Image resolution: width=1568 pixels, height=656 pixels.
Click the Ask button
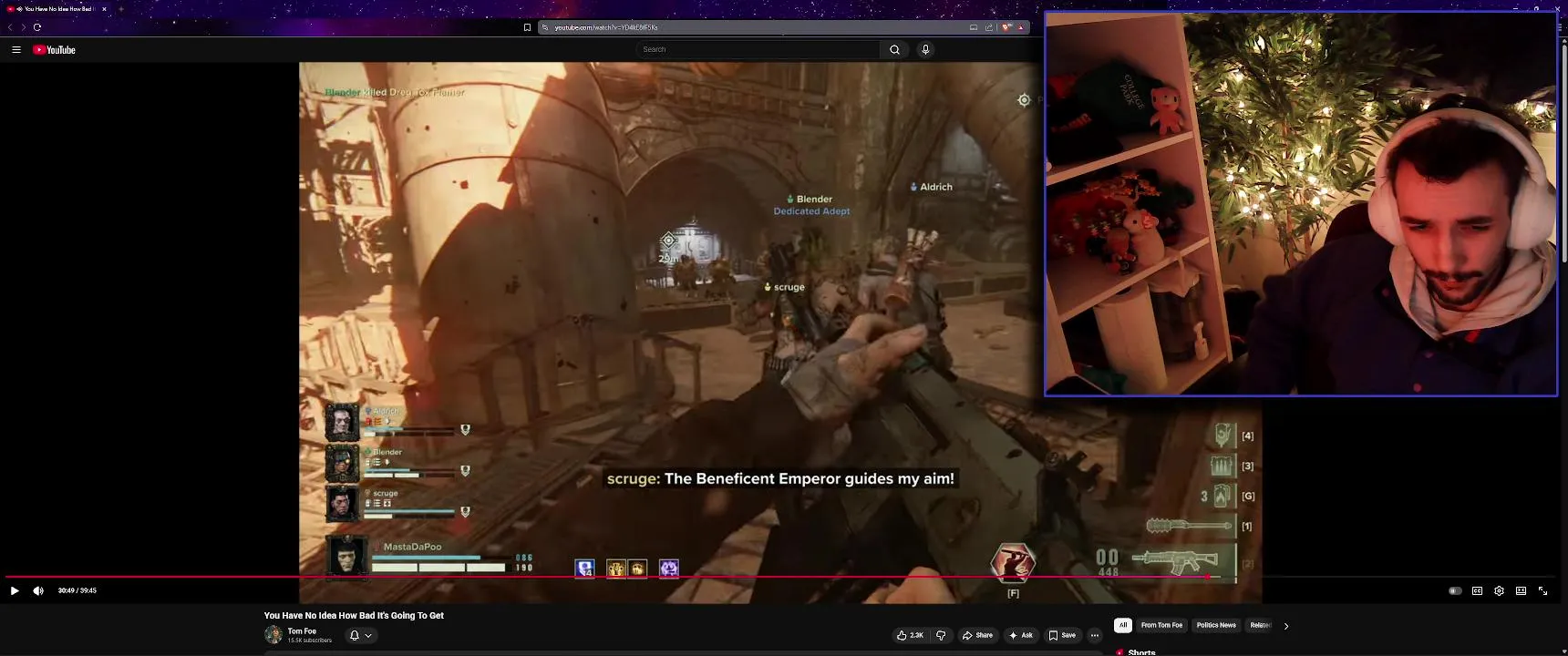(x=1021, y=635)
